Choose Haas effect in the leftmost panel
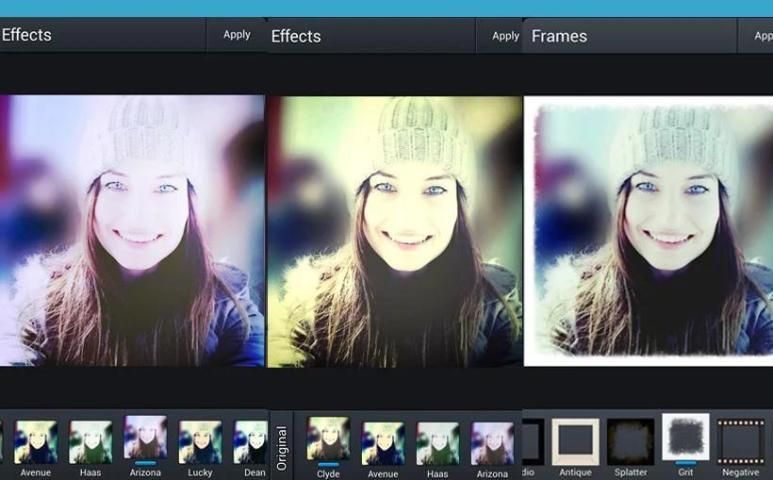 90,441
